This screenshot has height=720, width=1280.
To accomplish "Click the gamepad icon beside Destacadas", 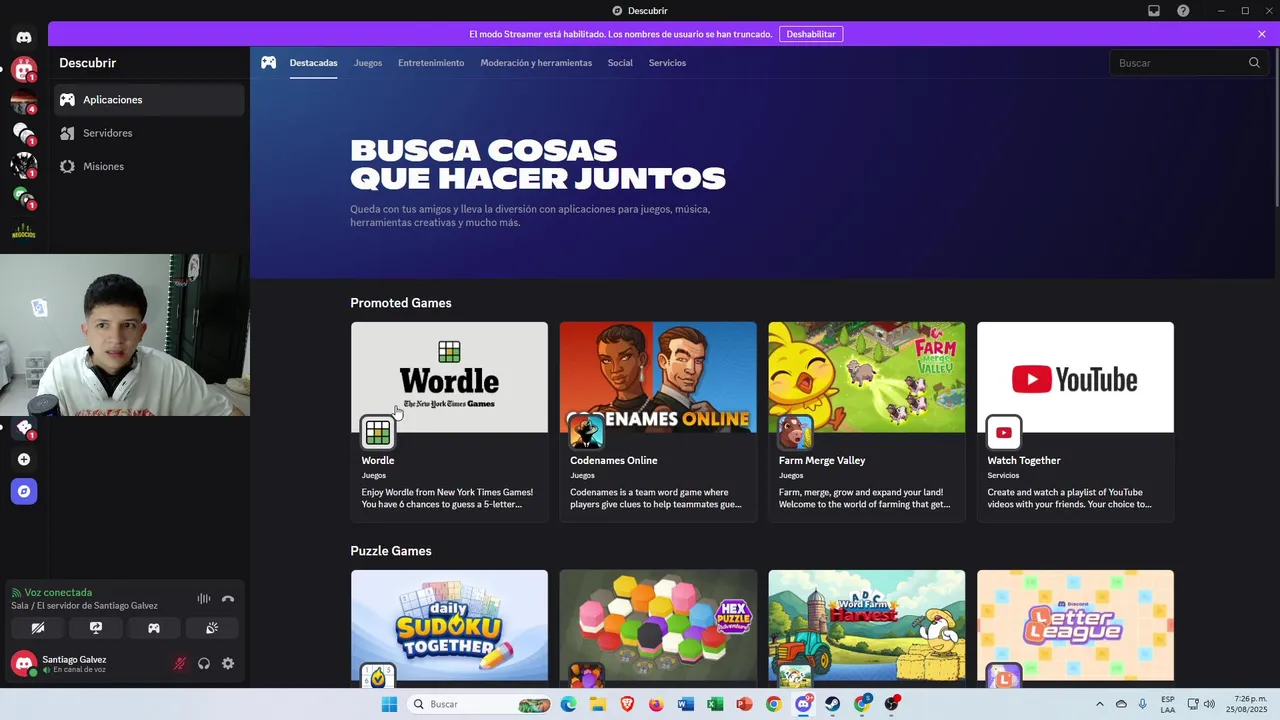I will tap(269, 63).
